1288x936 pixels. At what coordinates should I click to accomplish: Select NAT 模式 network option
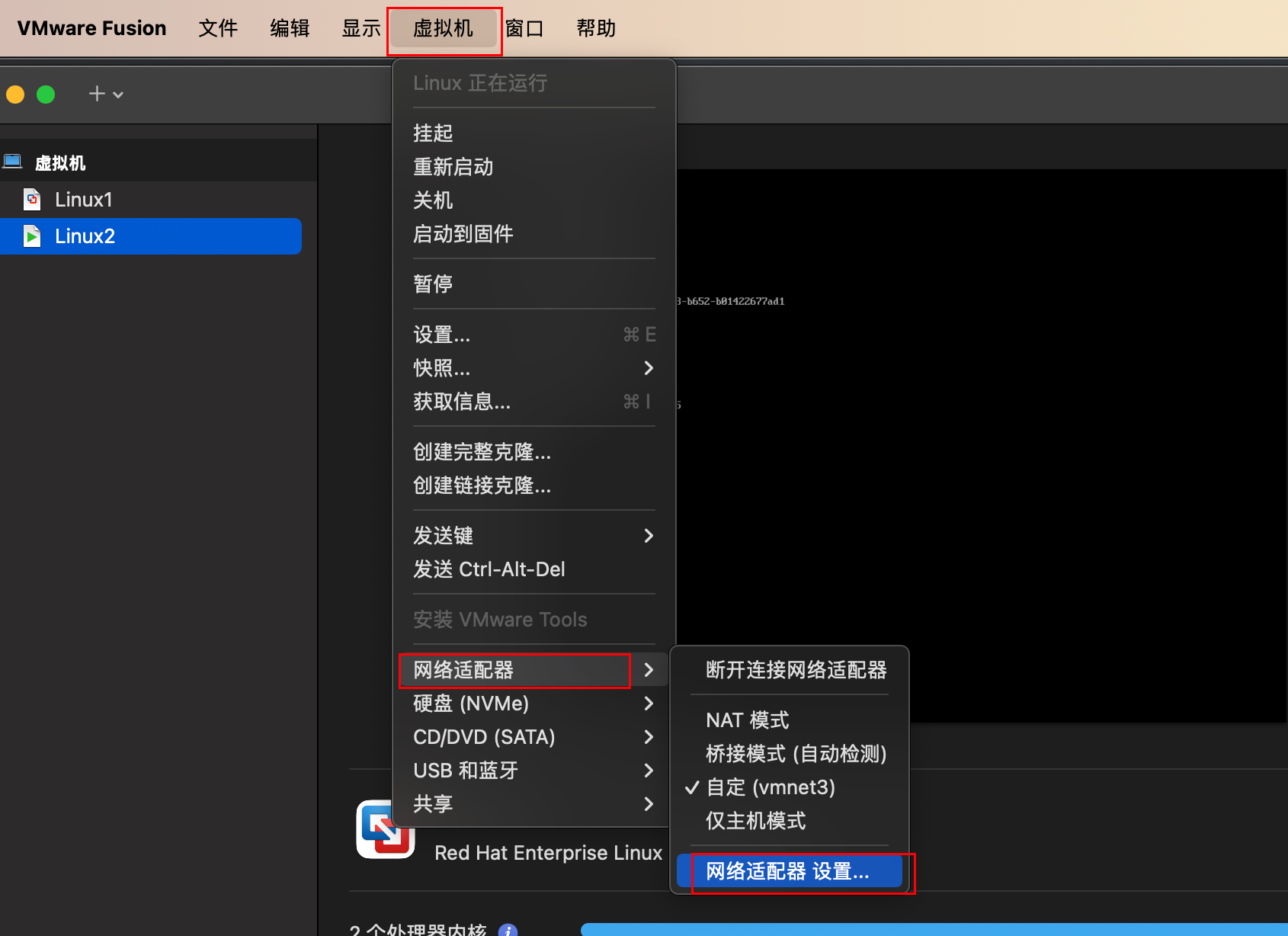tap(790, 720)
